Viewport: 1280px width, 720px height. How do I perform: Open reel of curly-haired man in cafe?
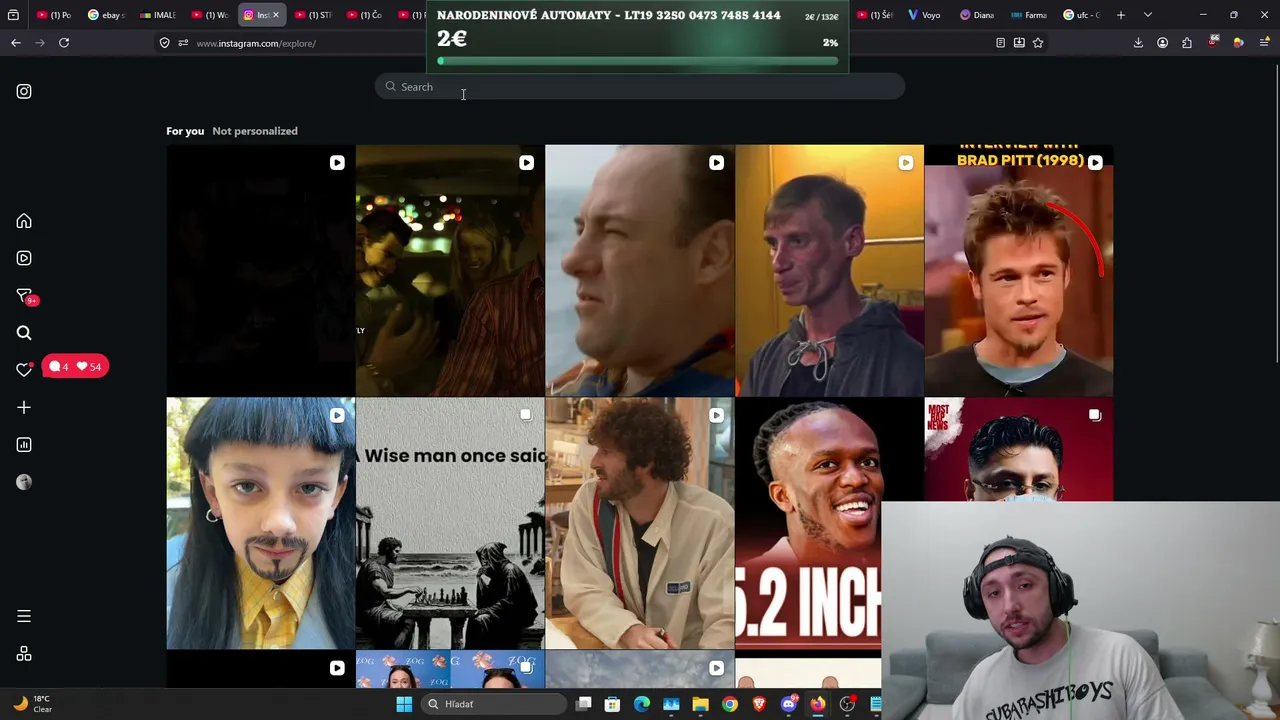click(x=640, y=523)
